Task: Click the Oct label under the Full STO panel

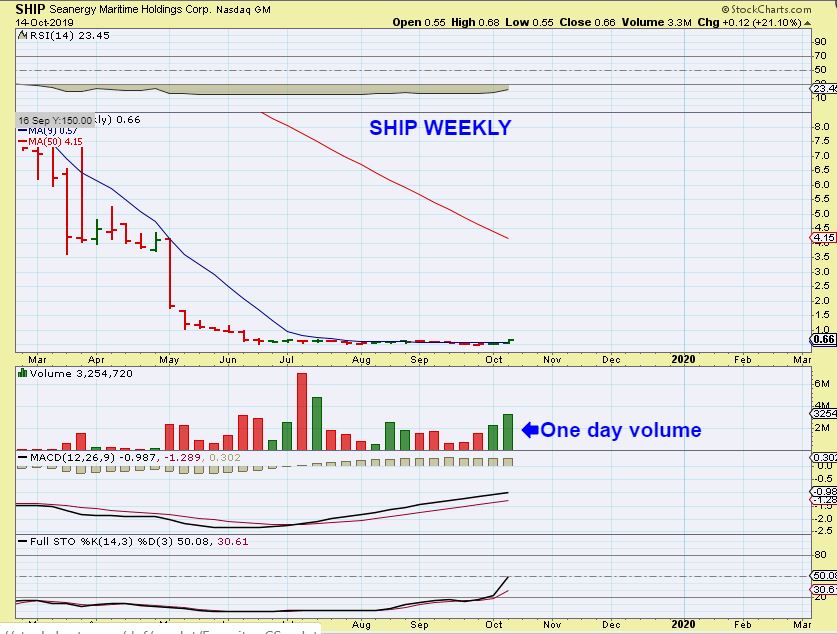Action: point(494,624)
